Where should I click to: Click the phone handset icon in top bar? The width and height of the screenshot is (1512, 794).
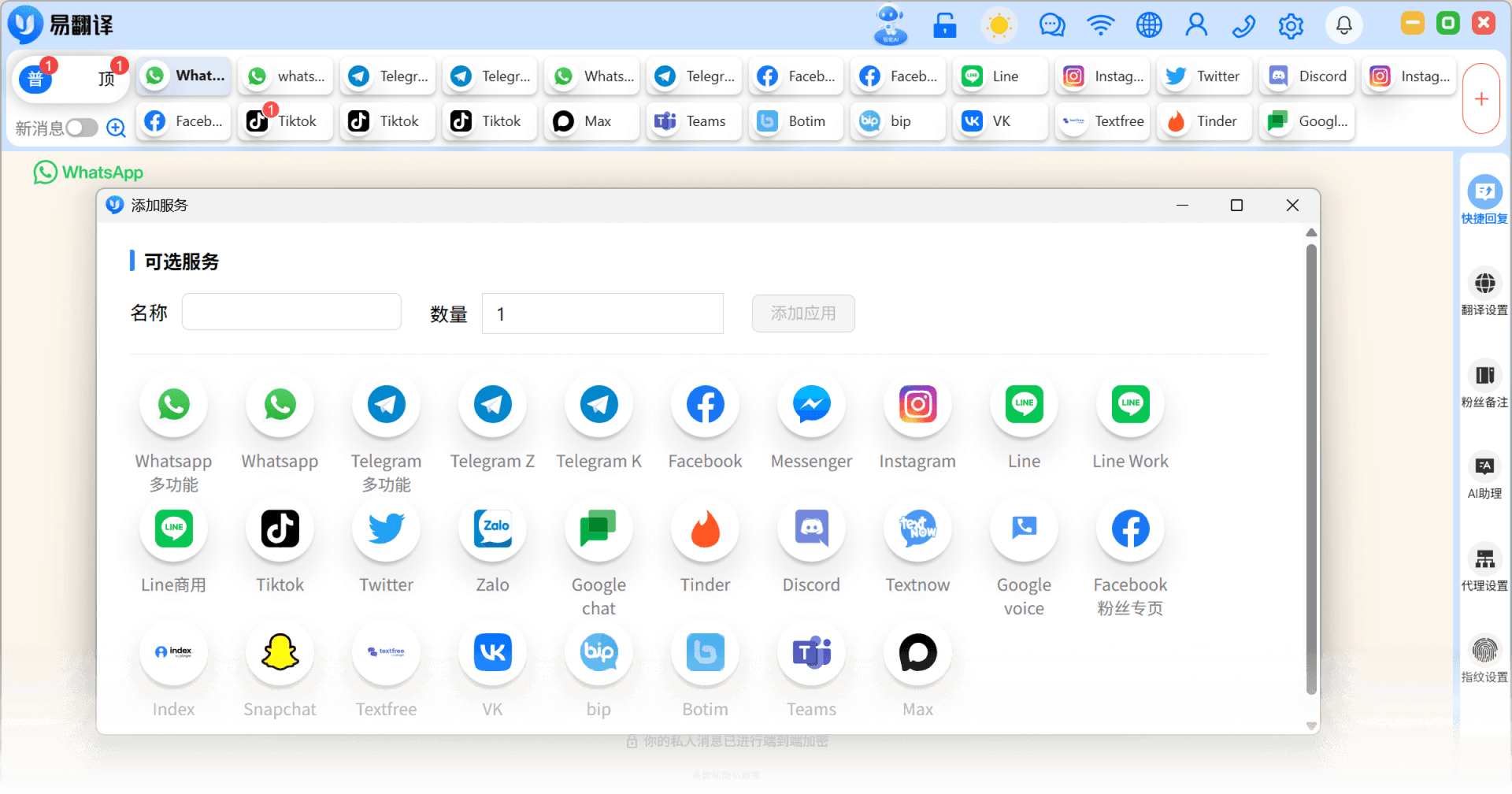tap(1243, 26)
